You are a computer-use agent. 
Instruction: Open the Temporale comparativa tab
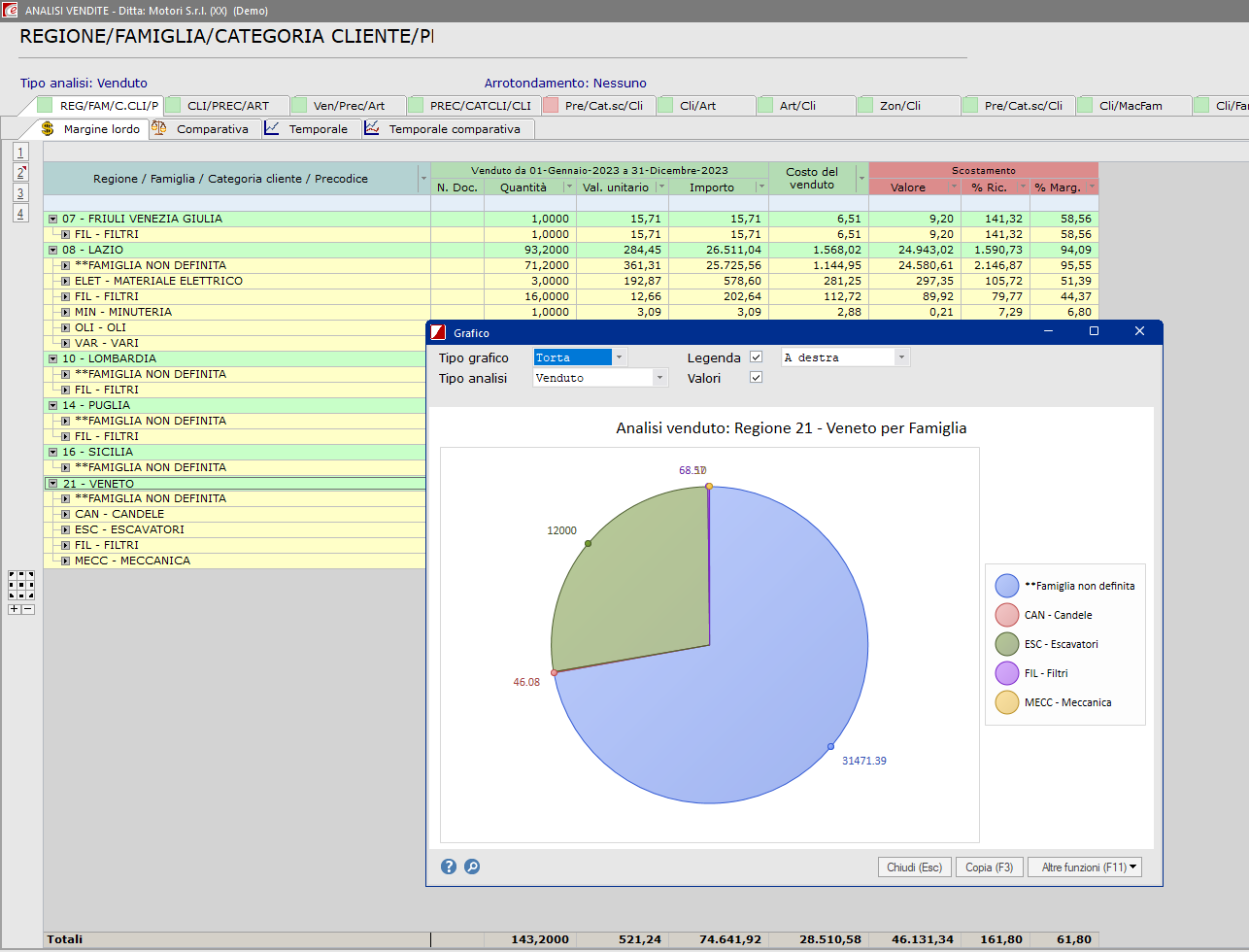454,129
